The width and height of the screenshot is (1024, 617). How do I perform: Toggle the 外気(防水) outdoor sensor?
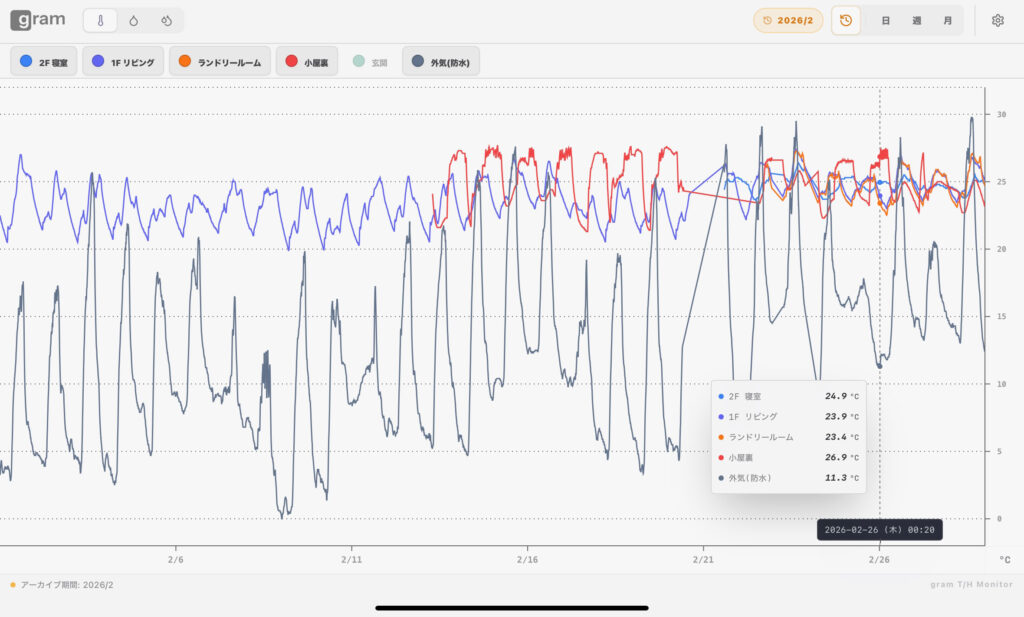coord(441,62)
